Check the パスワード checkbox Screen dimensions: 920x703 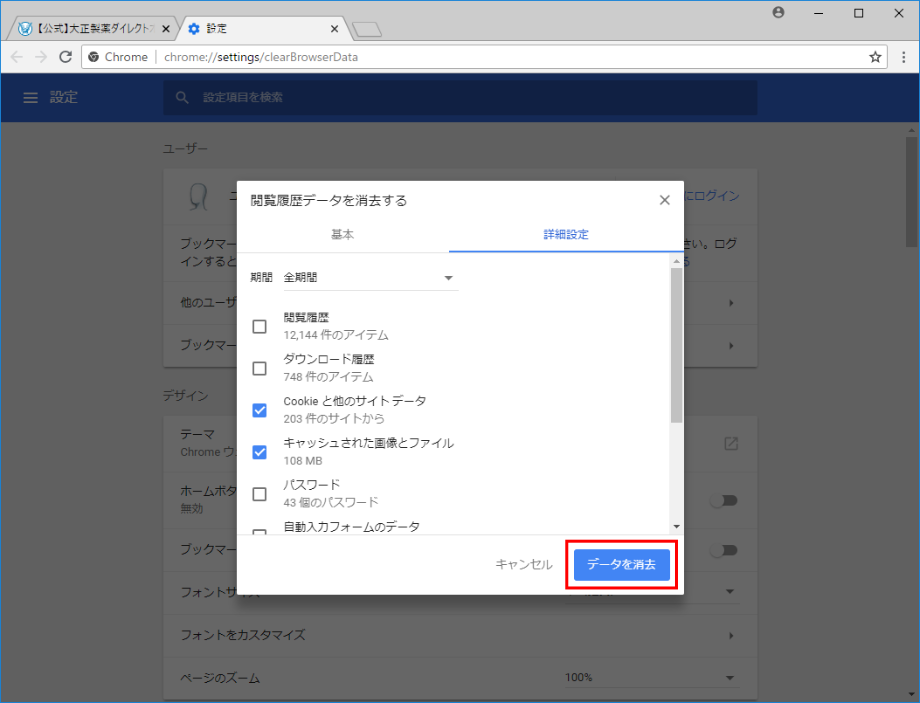pyautogui.click(x=259, y=494)
